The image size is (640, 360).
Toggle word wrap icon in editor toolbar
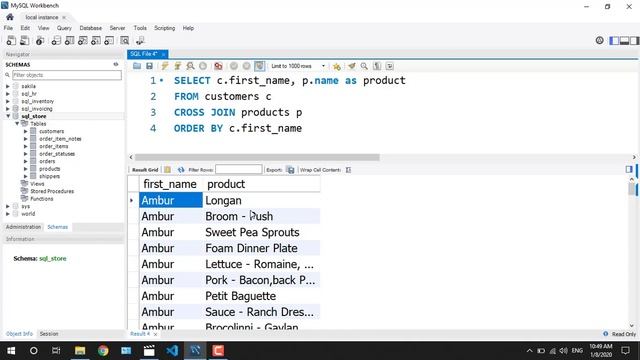(x=389, y=66)
